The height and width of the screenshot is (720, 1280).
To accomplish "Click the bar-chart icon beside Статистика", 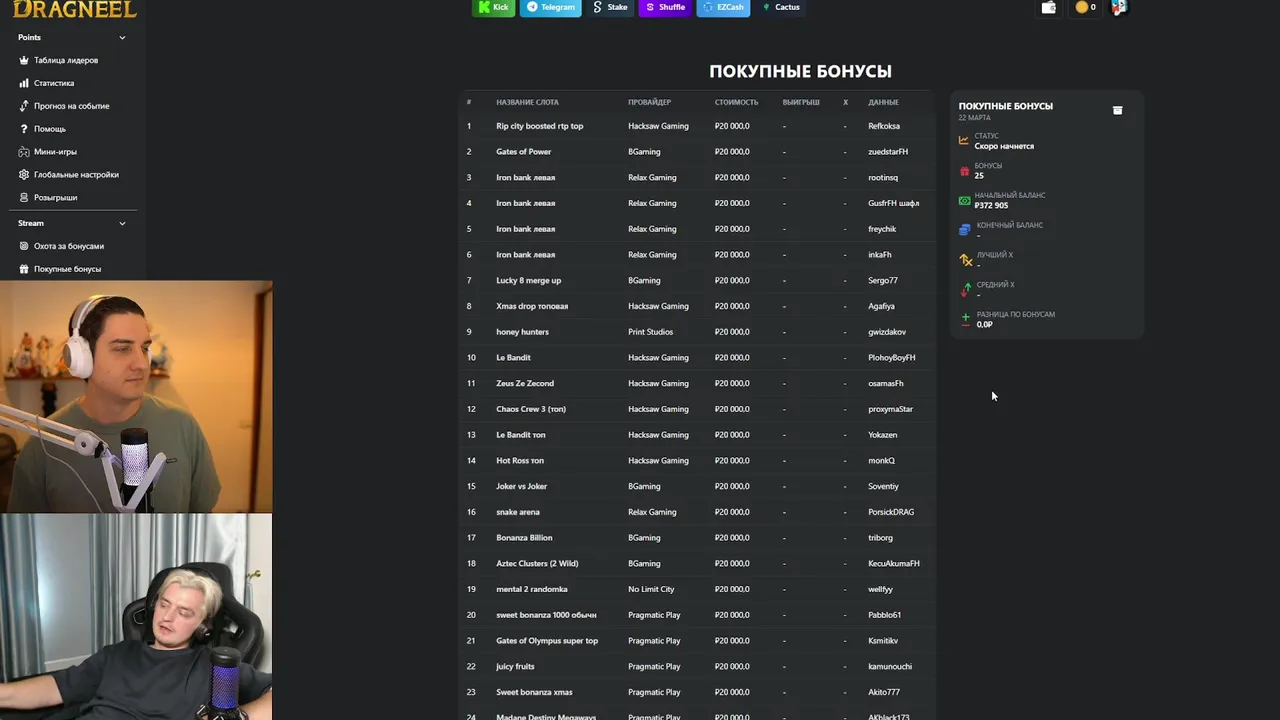I will pyautogui.click(x=24, y=83).
